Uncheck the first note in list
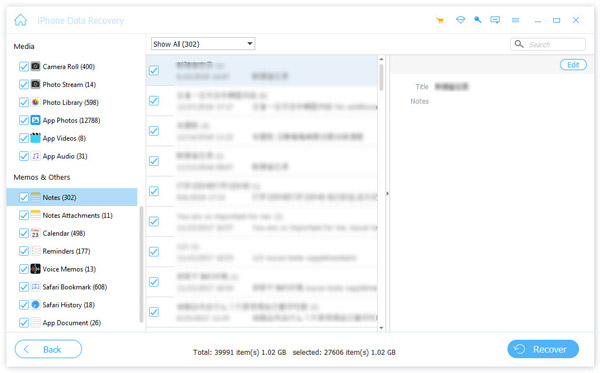The height and width of the screenshot is (373, 600). click(x=154, y=70)
